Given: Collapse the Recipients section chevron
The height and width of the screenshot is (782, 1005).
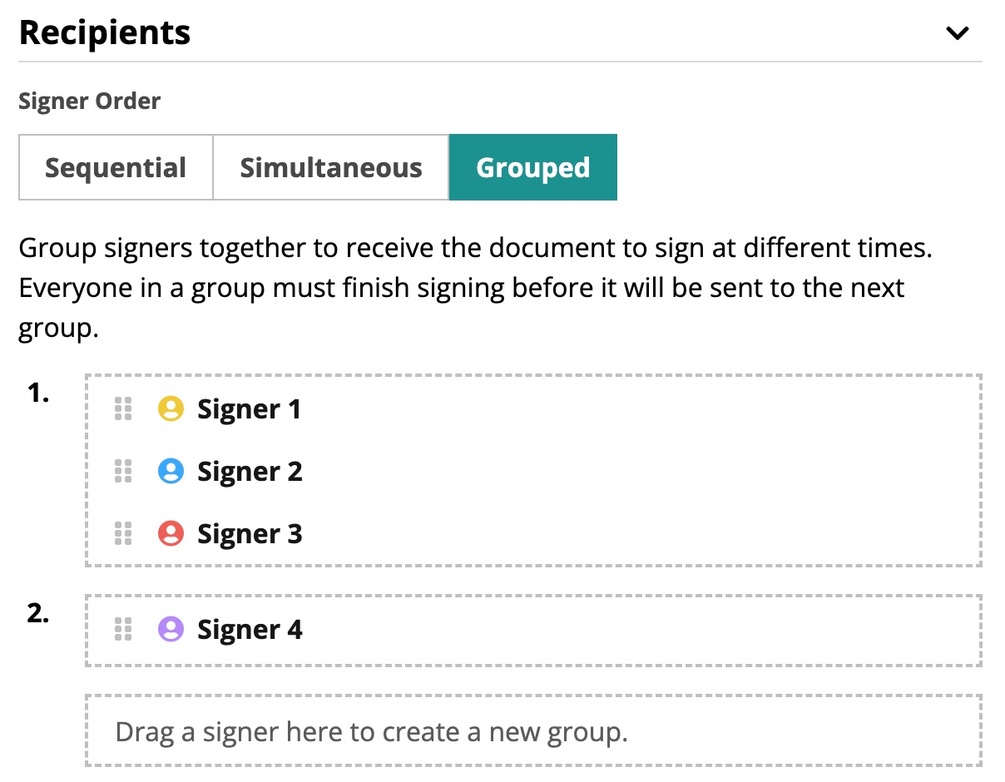Looking at the screenshot, I should 957,32.
